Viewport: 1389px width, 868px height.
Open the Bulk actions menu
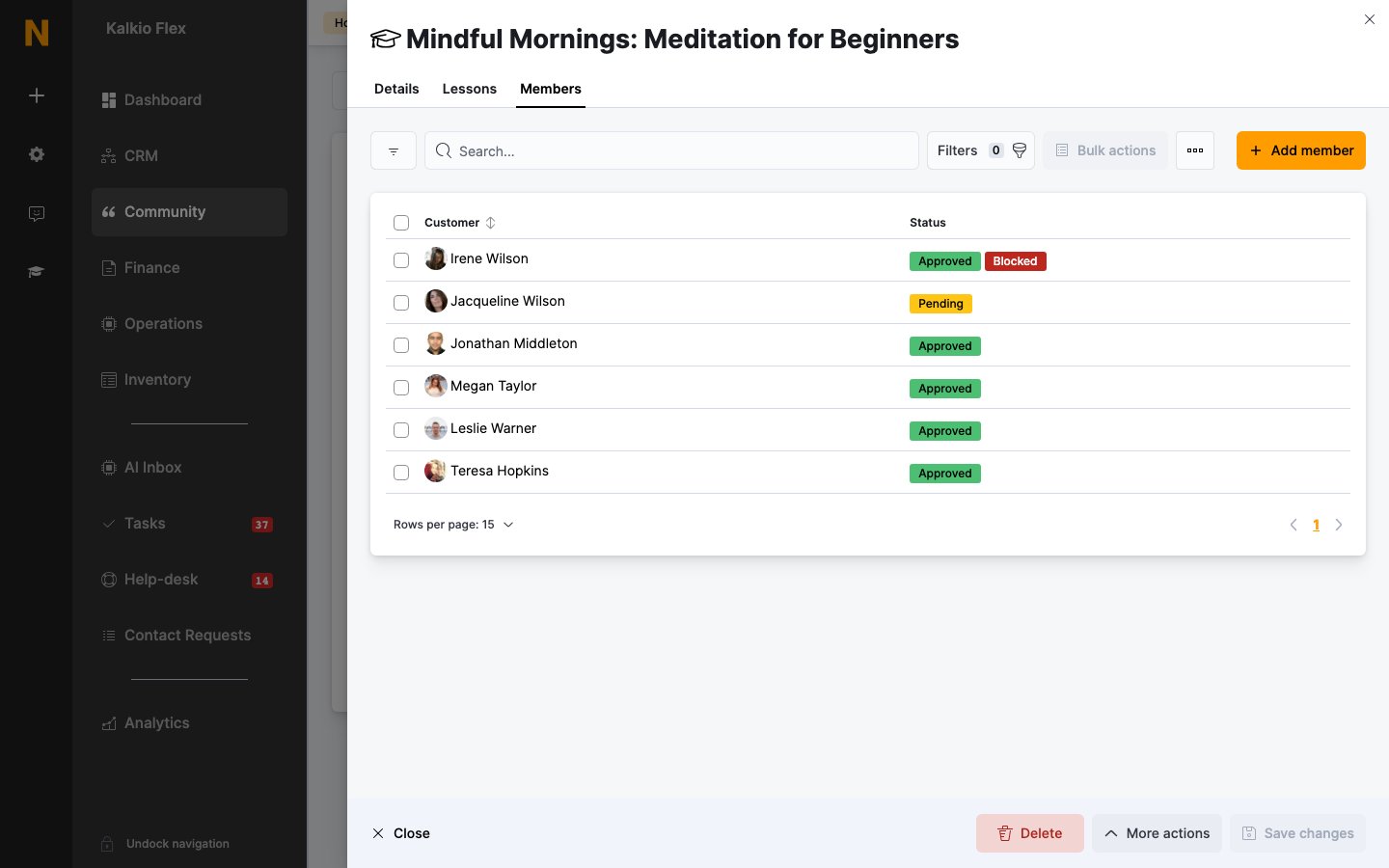pyautogui.click(x=1105, y=150)
